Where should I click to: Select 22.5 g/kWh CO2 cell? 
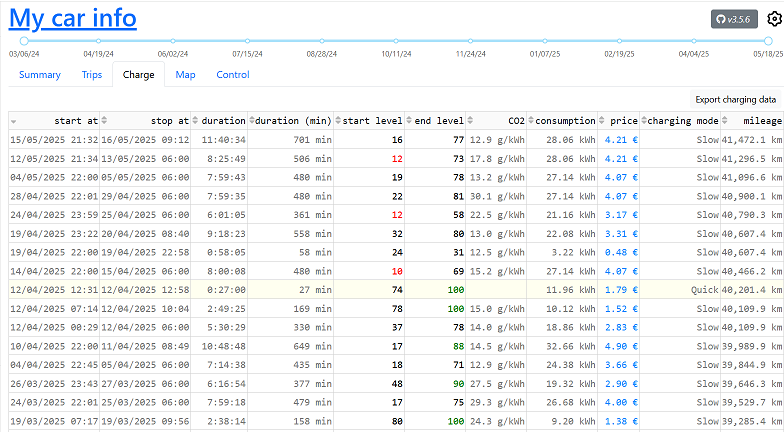[496, 215]
